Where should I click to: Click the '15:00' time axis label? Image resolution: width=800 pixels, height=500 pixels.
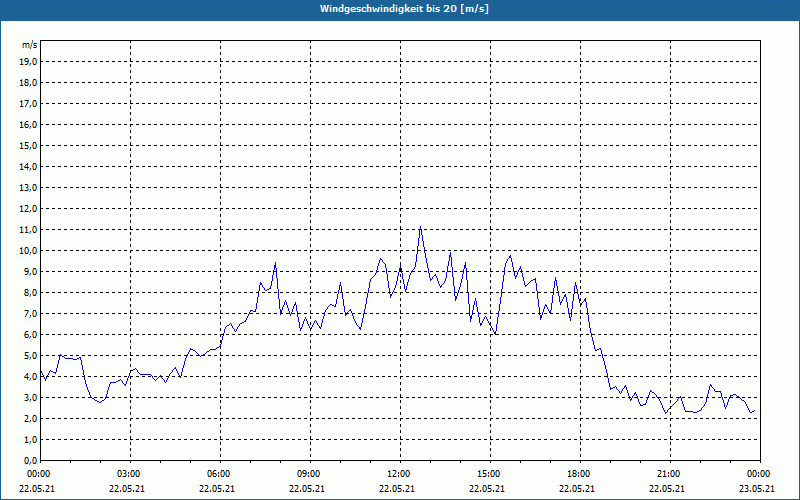tap(489, 474)
